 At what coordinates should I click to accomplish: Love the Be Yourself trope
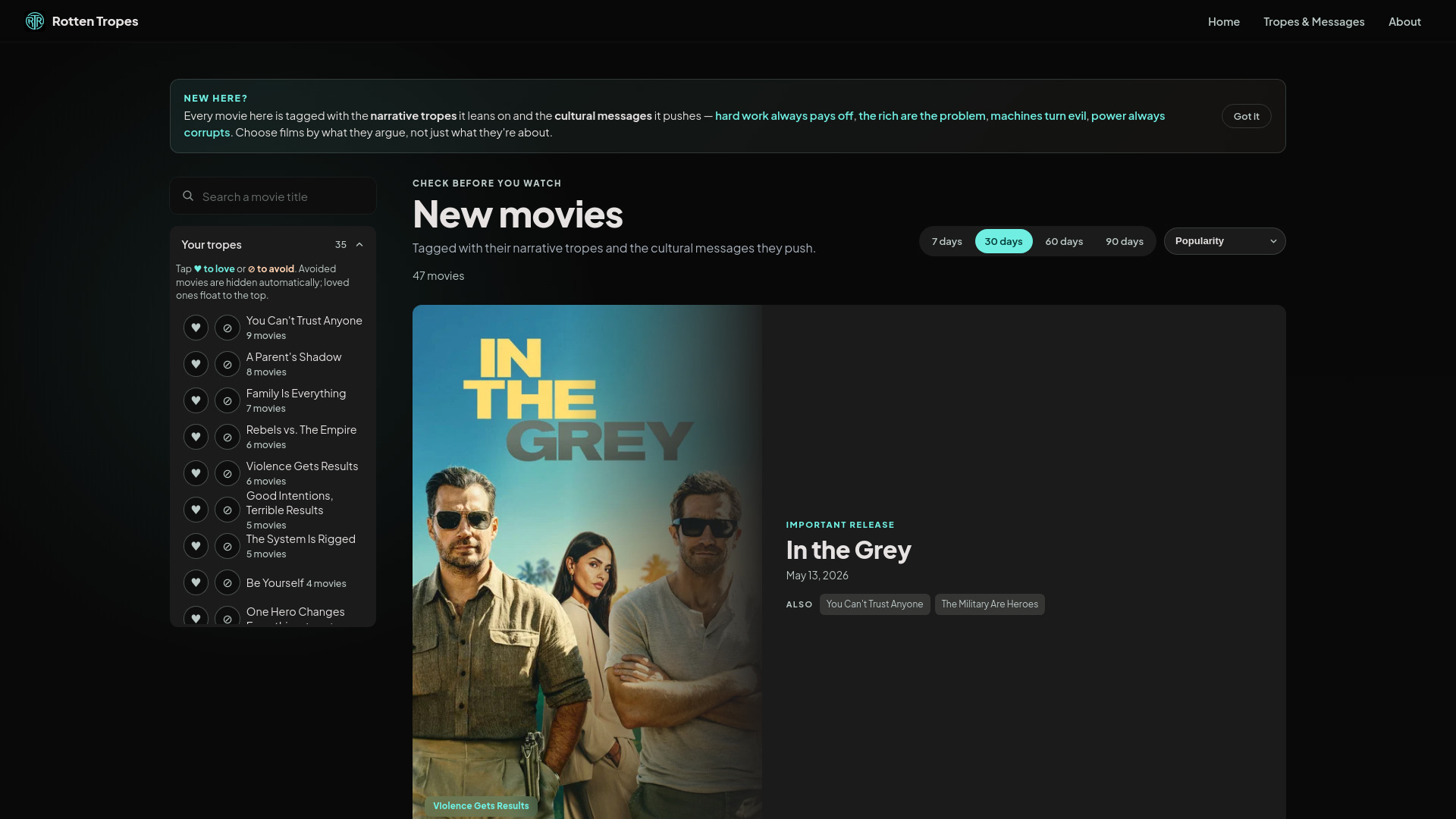196,582
